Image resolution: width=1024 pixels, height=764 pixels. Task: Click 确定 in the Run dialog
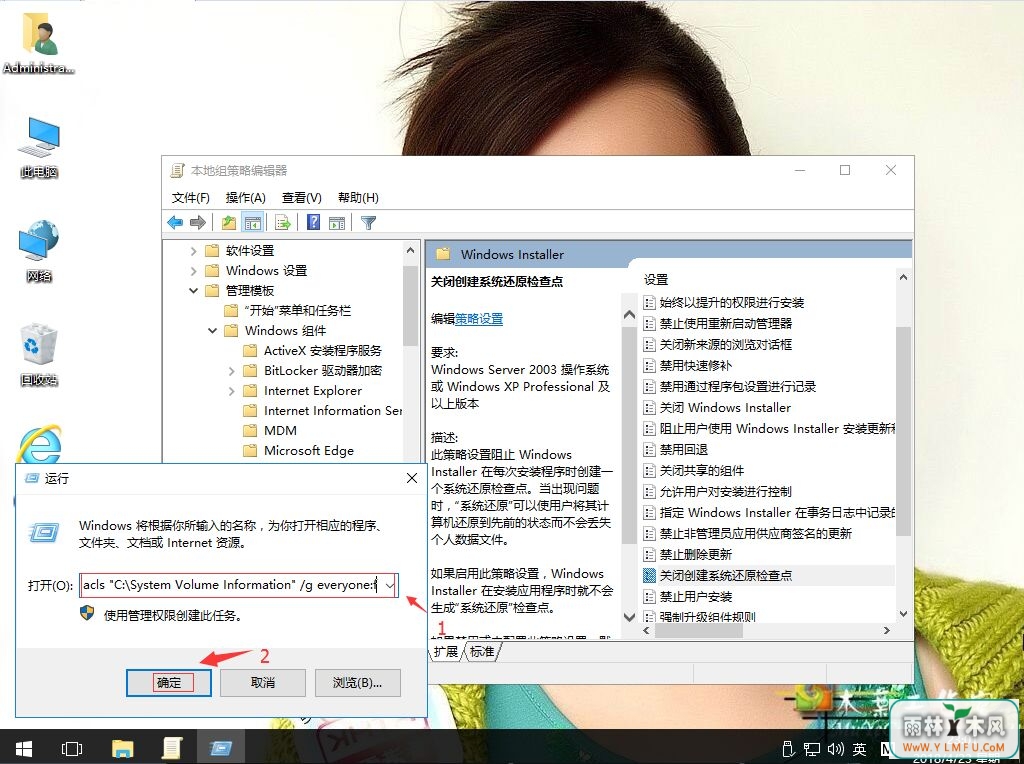[x=168, y=682]
